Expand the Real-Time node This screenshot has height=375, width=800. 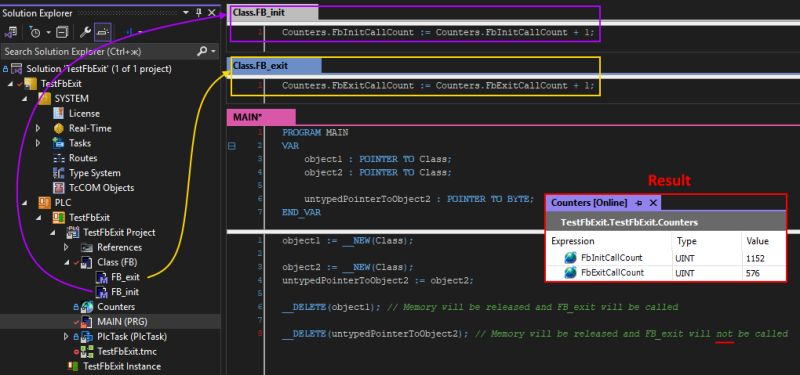point(39,128)
